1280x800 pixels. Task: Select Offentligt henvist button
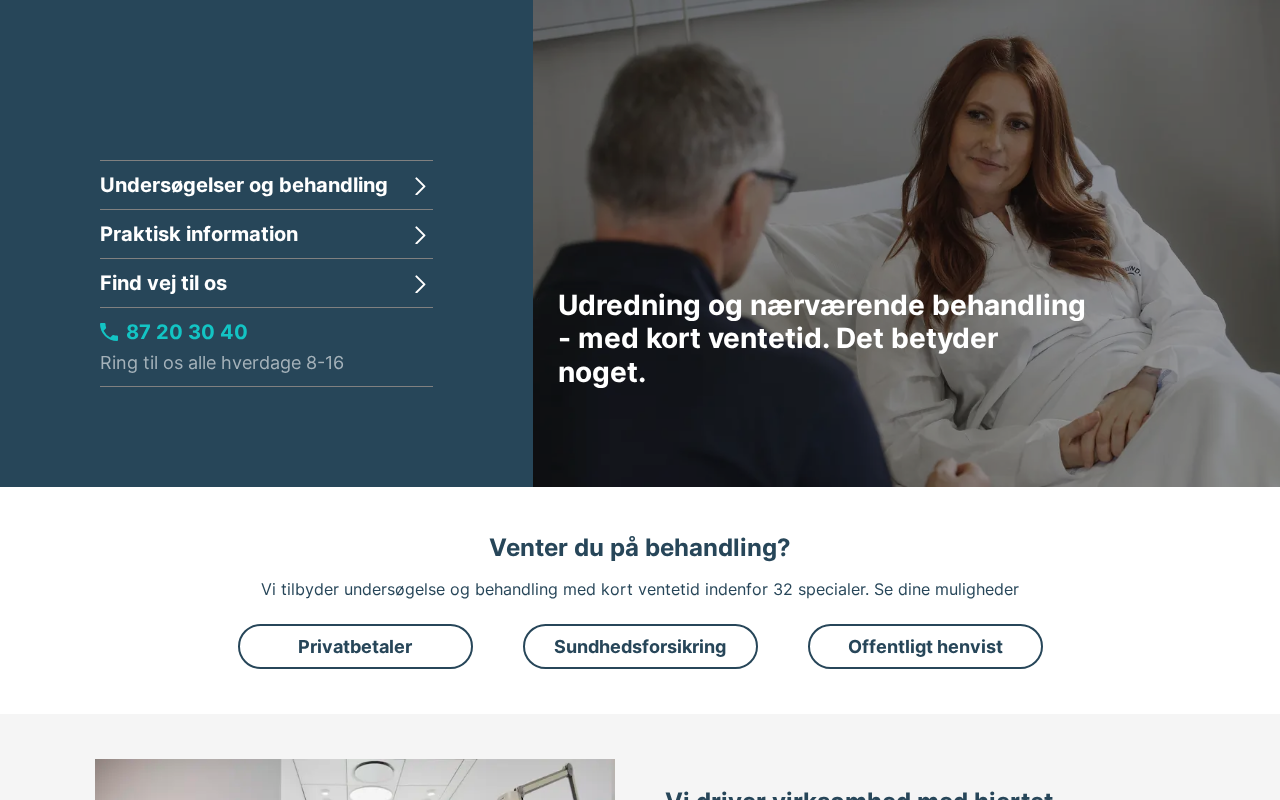pyautogui.click(x=925, y=647)
